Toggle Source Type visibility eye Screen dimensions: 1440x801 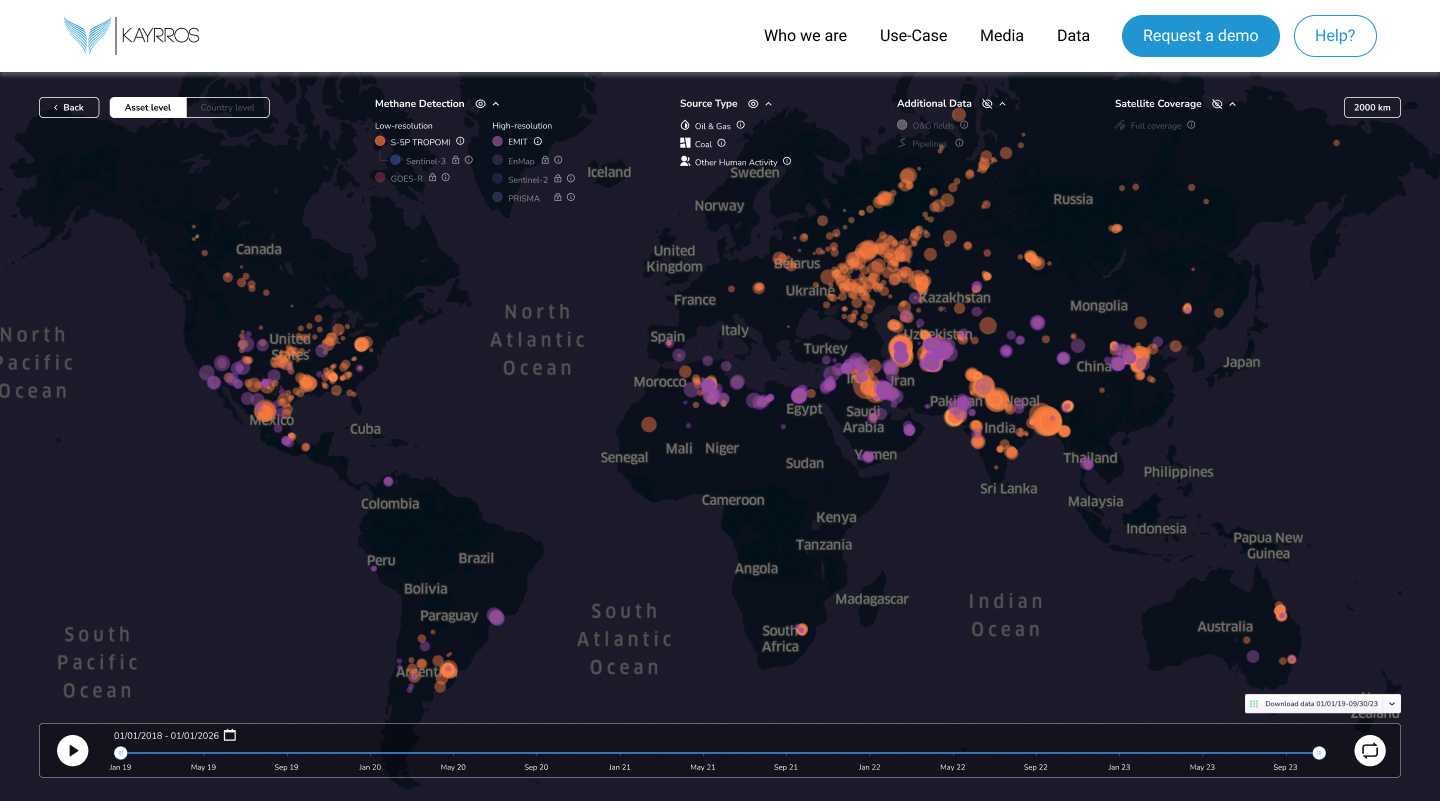tap(753, 104)
